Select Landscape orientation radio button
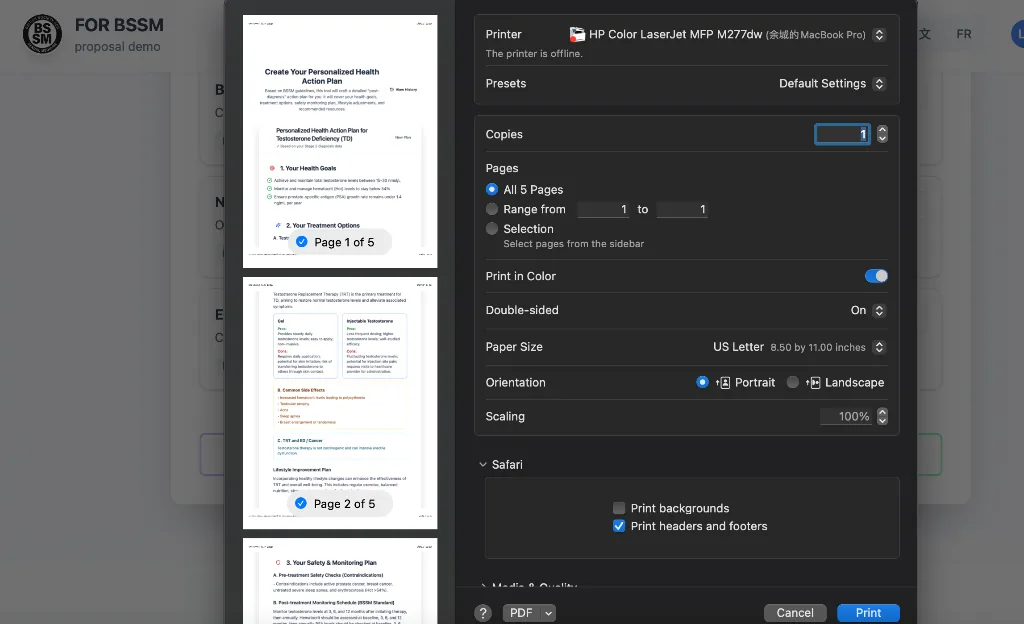1024x624 pixels. point(792,382)
